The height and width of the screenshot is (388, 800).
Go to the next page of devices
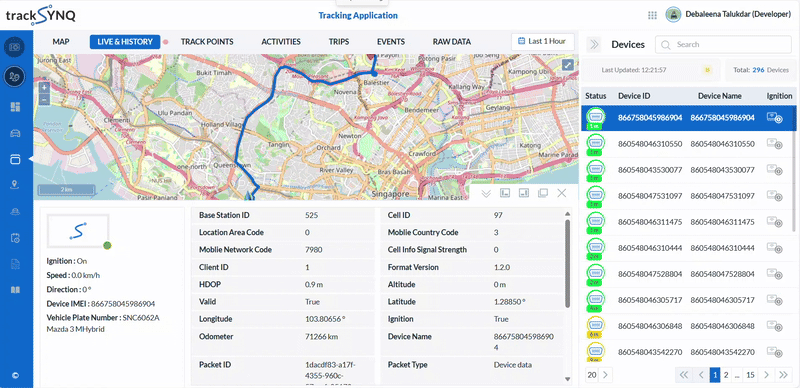coord(766,375)
